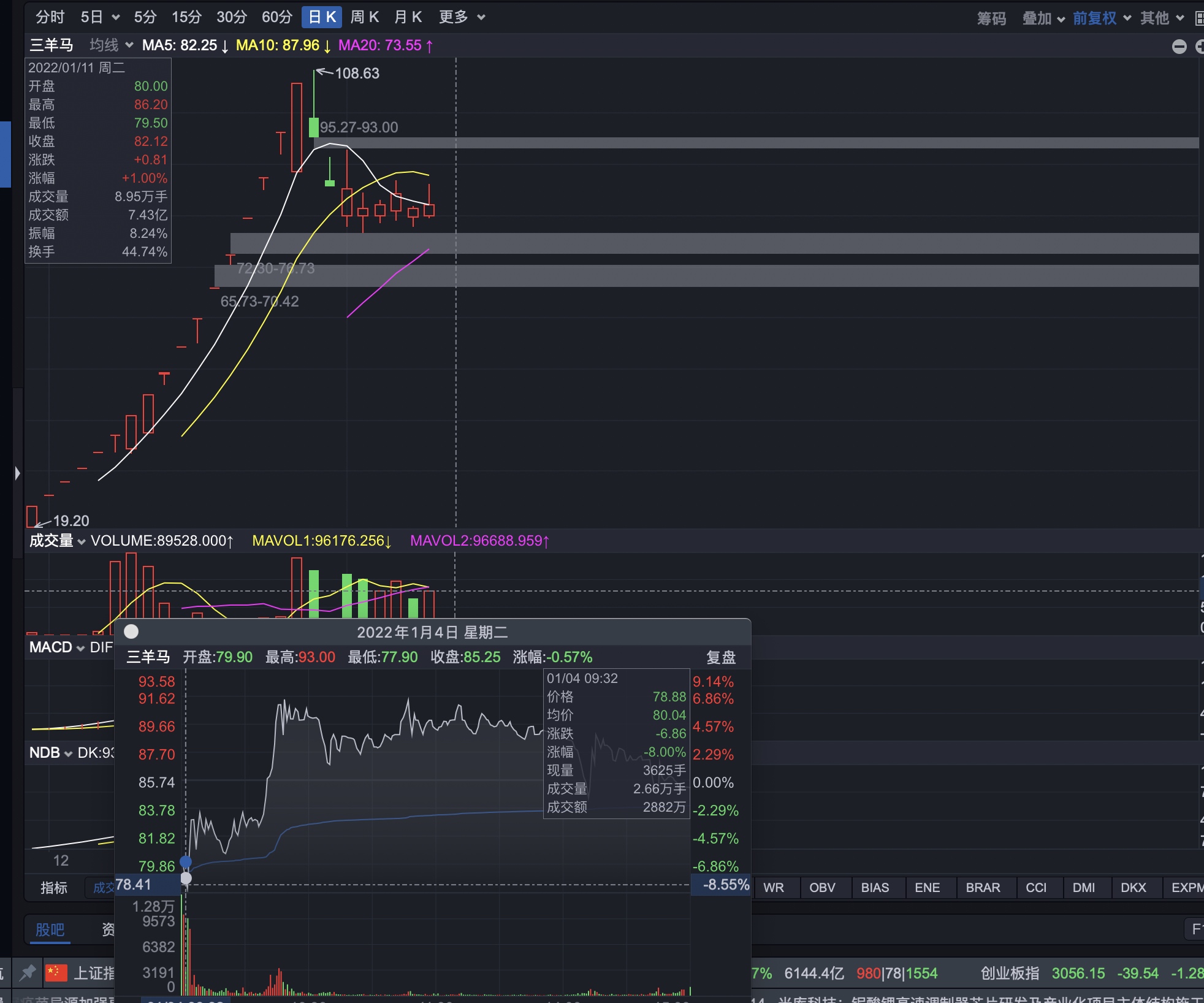1204x1003 pixels.
Task: Open the 前复权 adjustment dropdown
Action: 1102,18
